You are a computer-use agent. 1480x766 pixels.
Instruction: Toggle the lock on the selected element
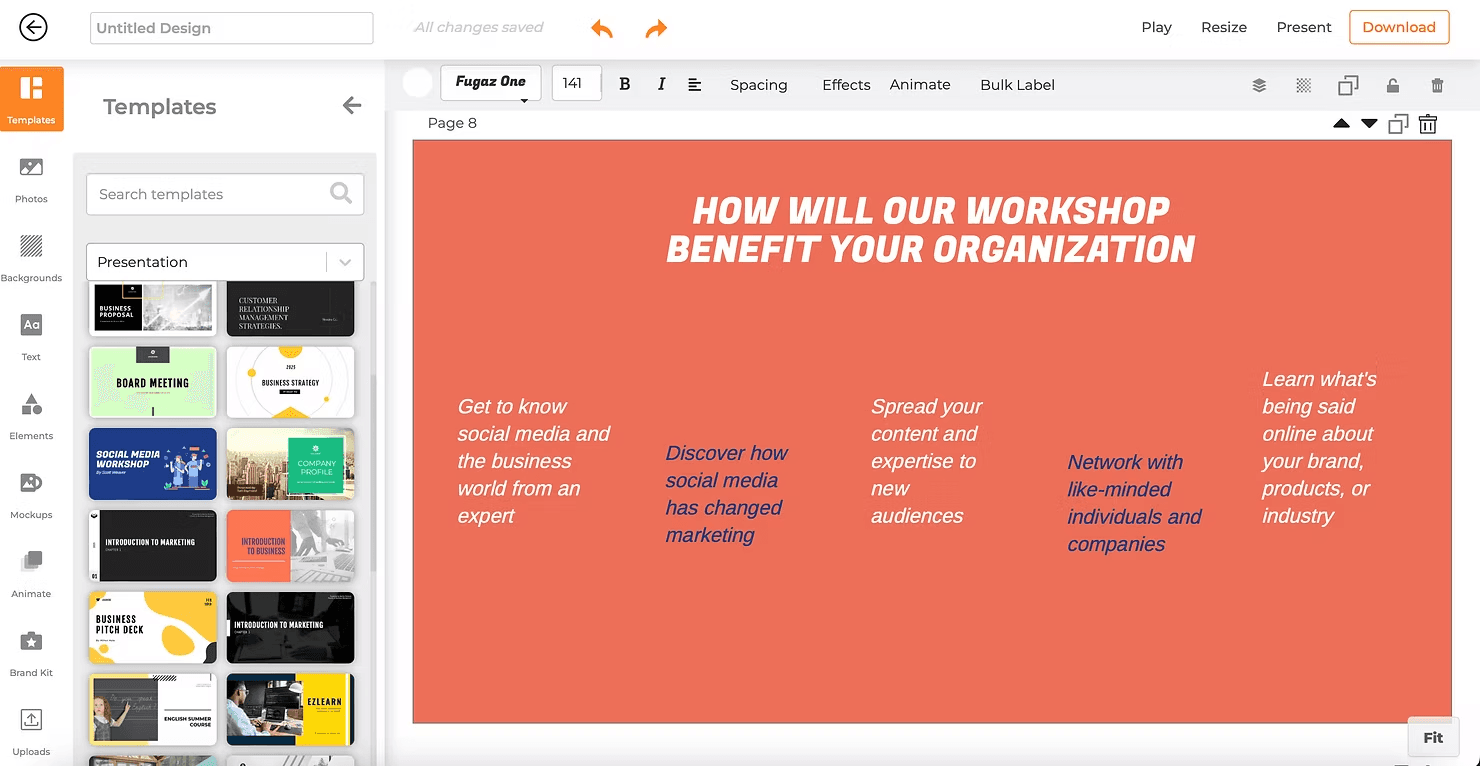point(1393,85)
